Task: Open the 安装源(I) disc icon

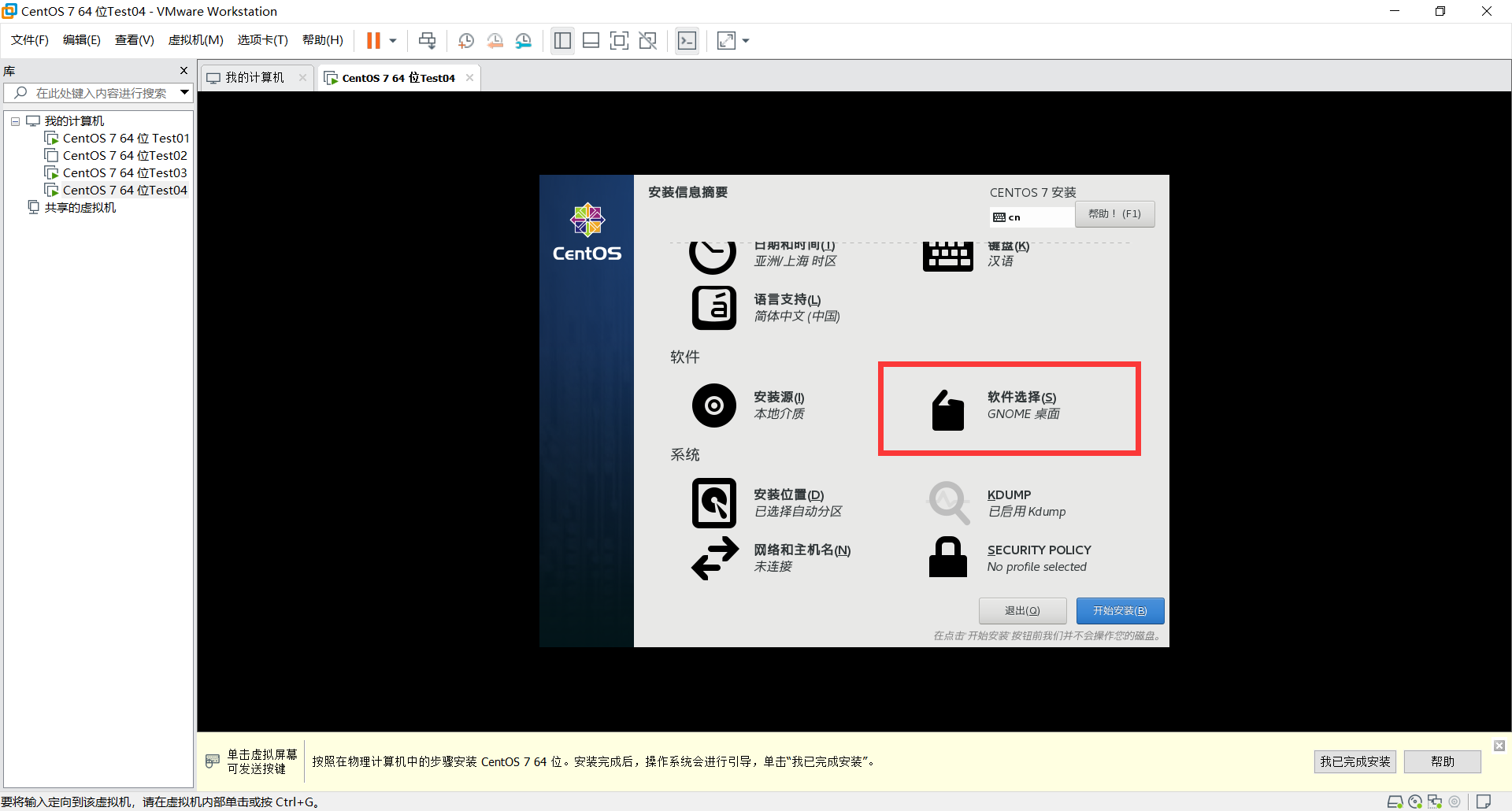Action: [714, 405]
